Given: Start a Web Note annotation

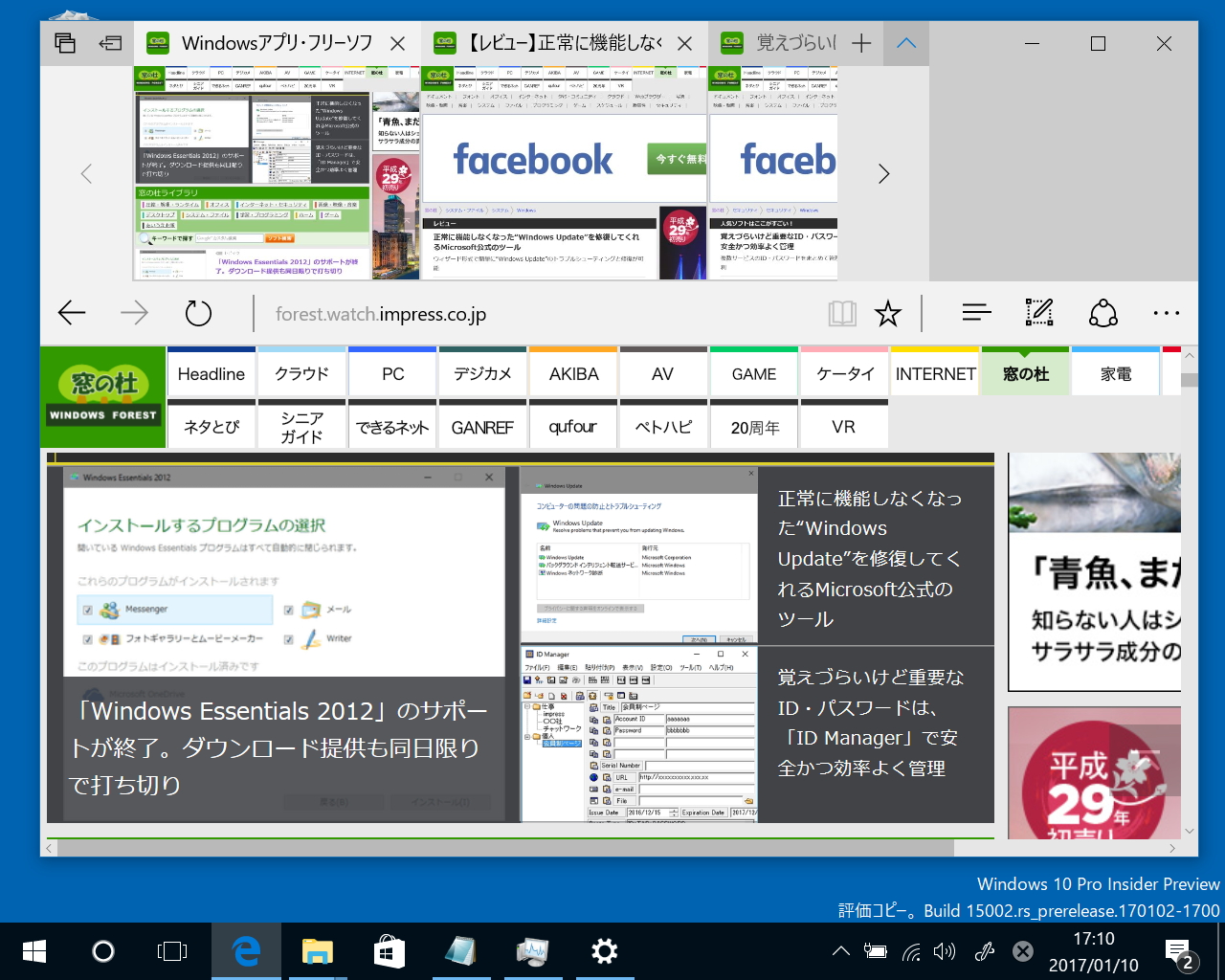Looking at the screenshot, I should pos(1038,313).
